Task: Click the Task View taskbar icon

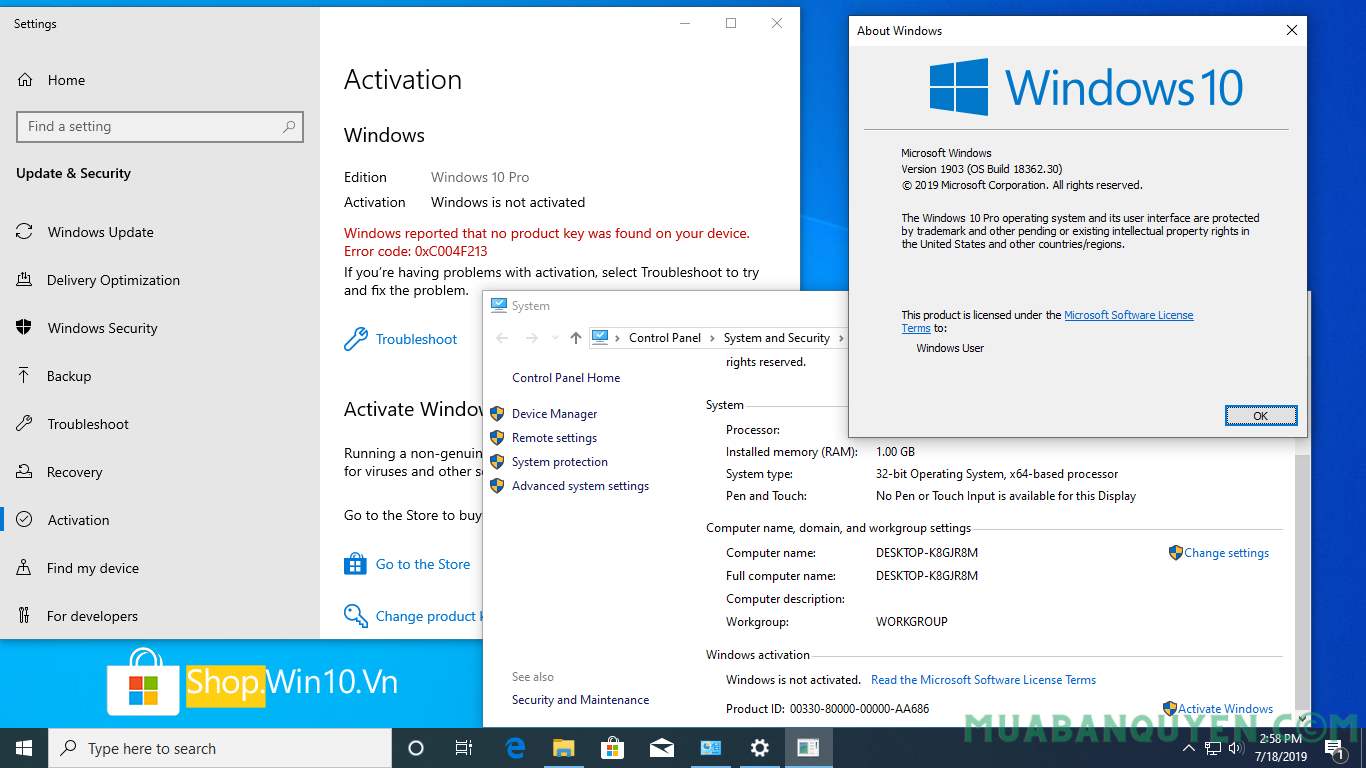Action: [464, 748]
